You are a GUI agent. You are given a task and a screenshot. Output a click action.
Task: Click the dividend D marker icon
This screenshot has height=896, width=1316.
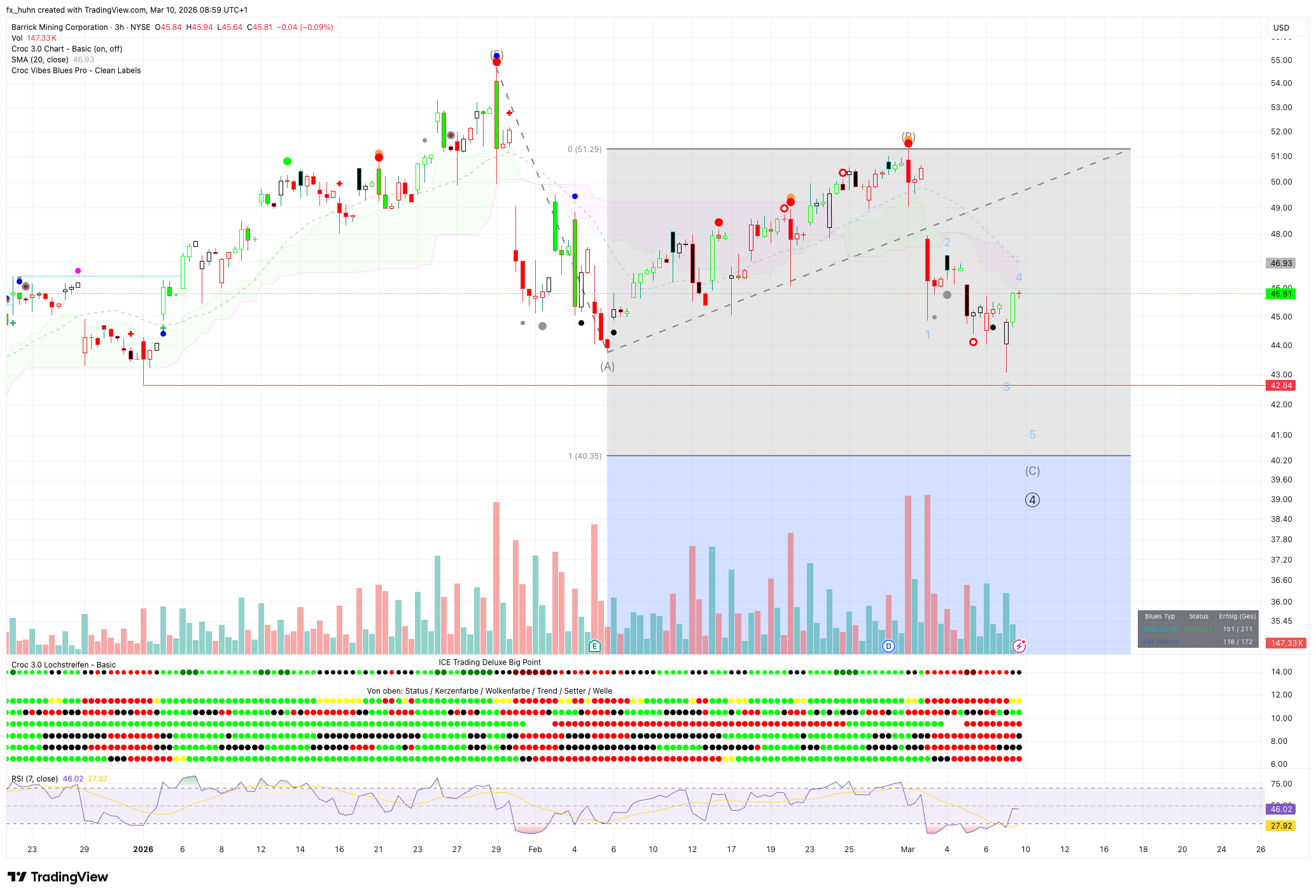pos(888,646)
